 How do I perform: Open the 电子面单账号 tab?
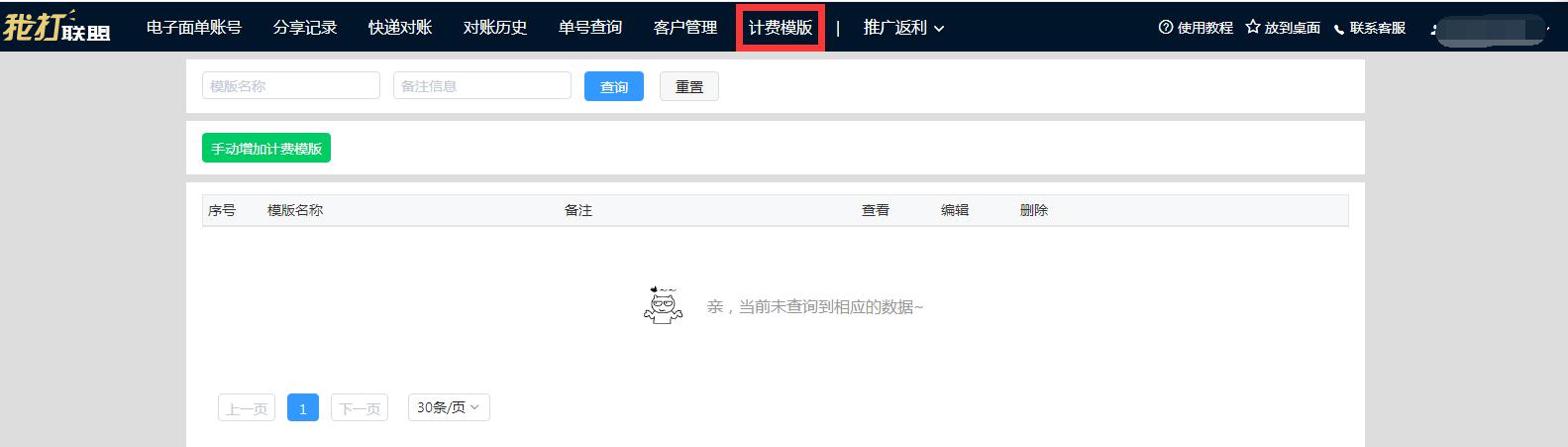point(194,28)
